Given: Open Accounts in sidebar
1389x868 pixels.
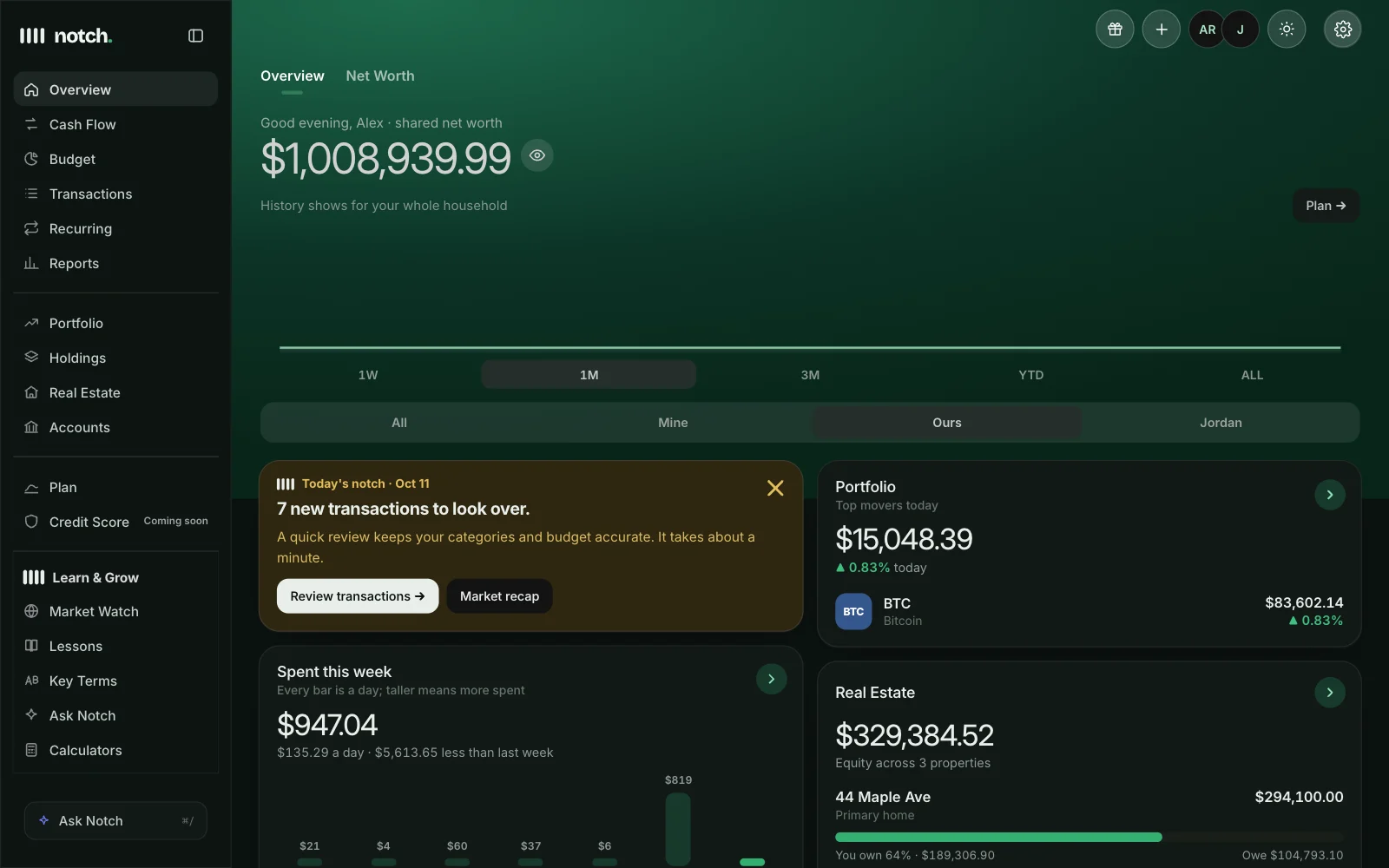Looking at the screenshot, I should [115, 427].
